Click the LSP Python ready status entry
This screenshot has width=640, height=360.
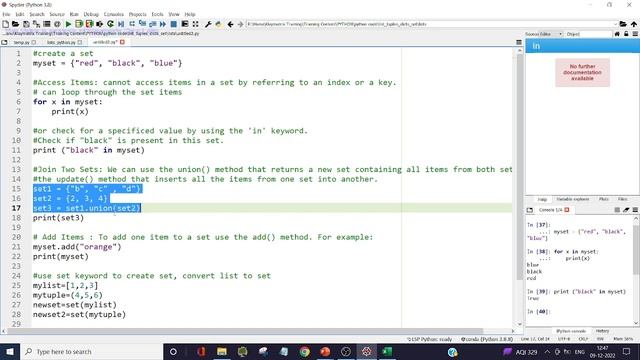point(429,339)
